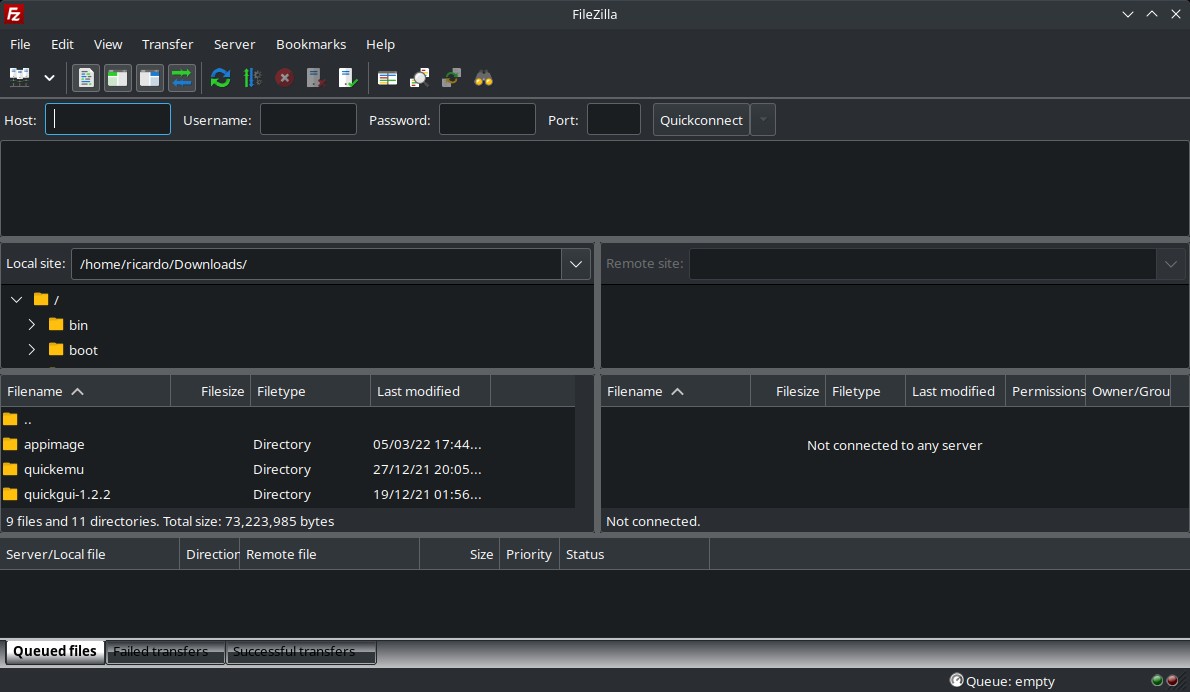The height and width of the screenshot is (692, 1190).
Task: Open the Site Manager icon
Action: [x=19, y=77]
